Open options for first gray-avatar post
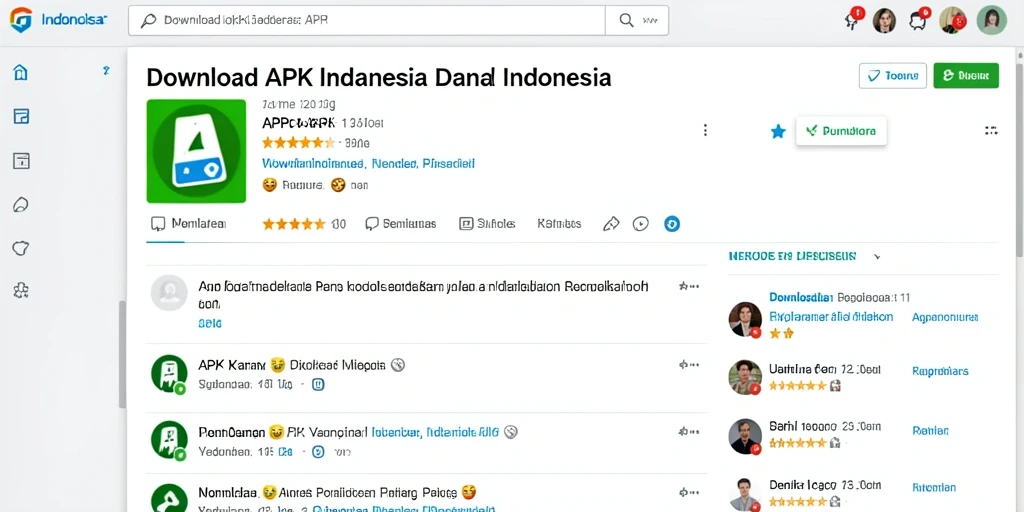 [x=689, y=286]
